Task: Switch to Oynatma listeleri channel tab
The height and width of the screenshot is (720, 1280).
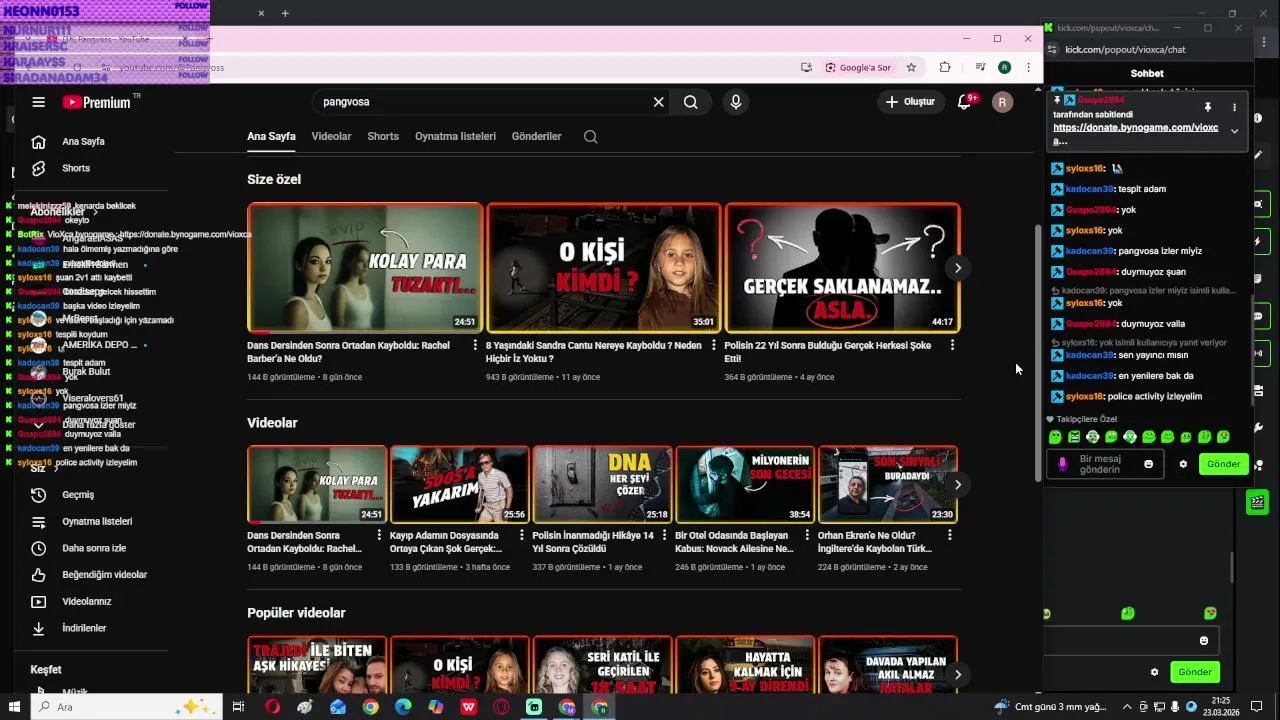Action: pyautogui.click(x=455, y=136)
